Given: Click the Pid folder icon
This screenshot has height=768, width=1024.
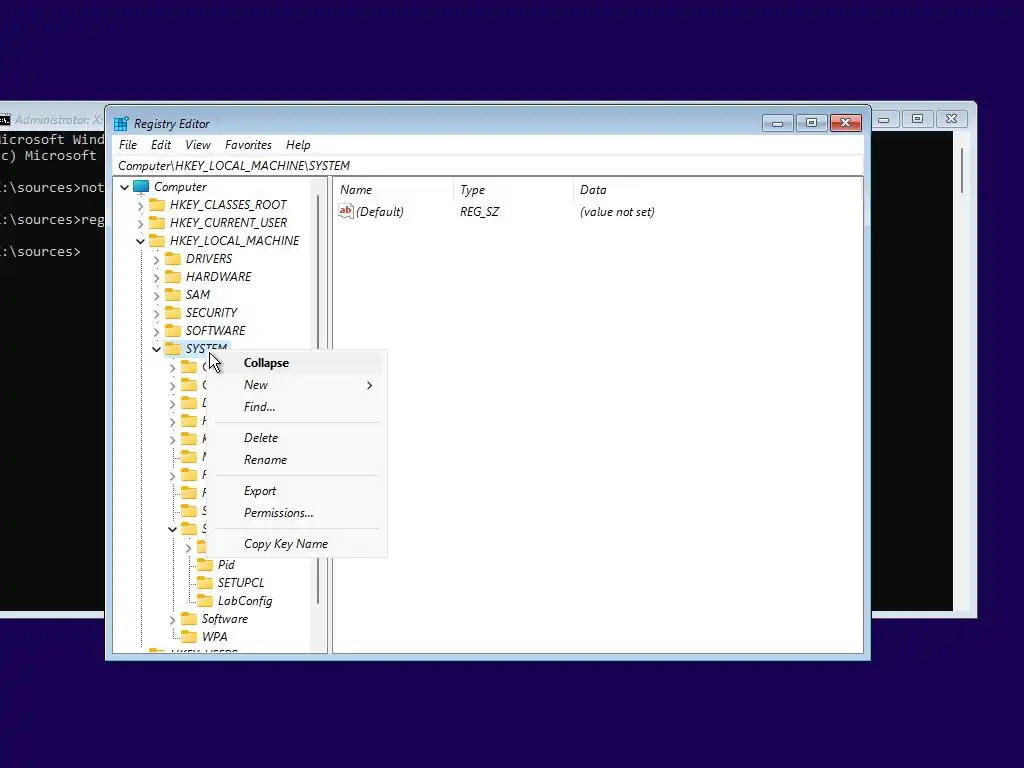Looking at the screenshot, I should (x=204, y=565).
